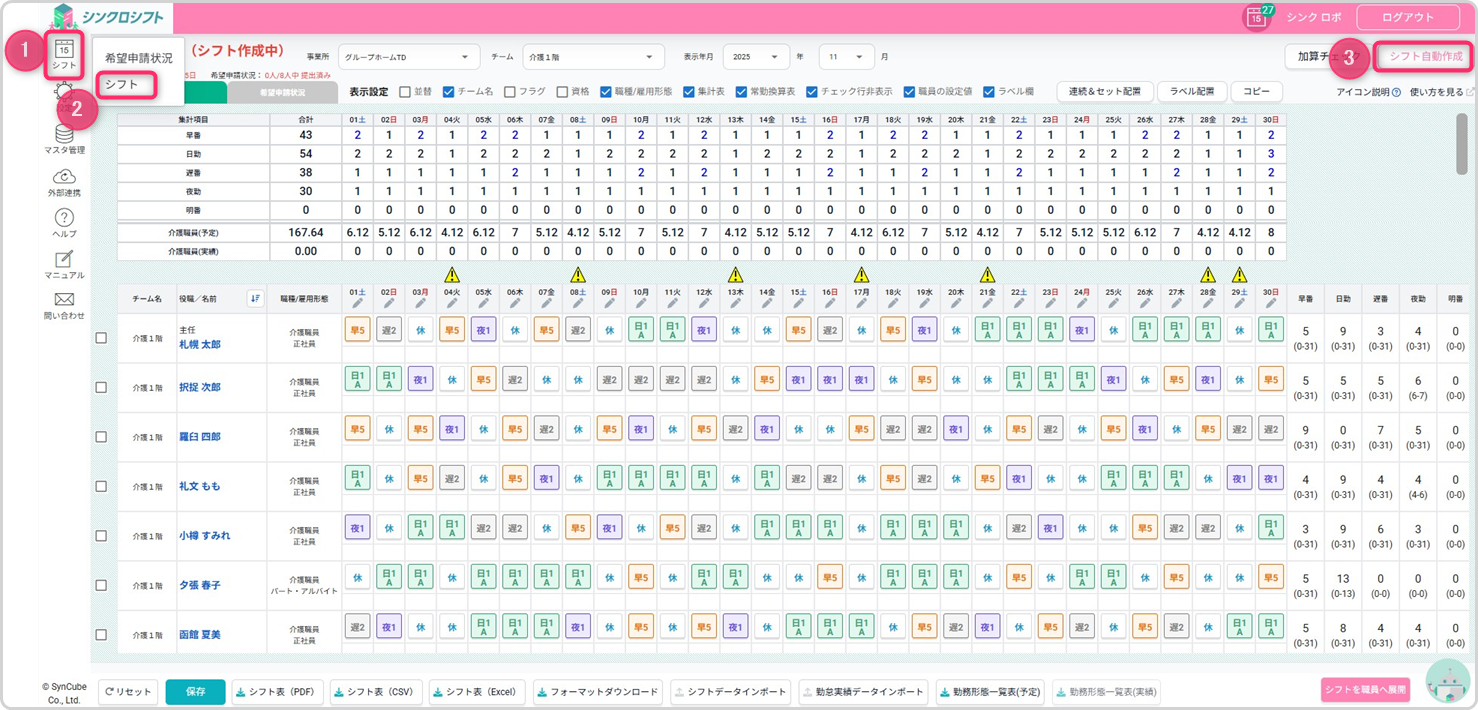Enable the 並替 checkbox
This screenshot has width=1478, height=710.
[x=405, y=91]
